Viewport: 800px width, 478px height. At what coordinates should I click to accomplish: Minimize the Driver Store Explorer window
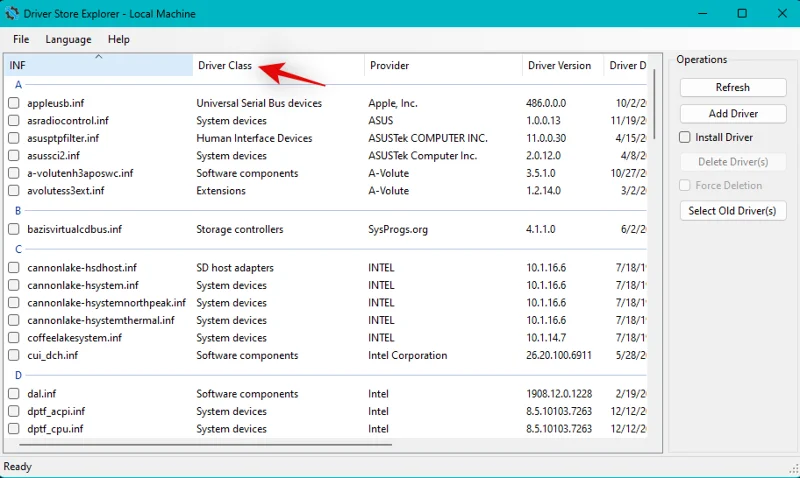pos(703,13)
